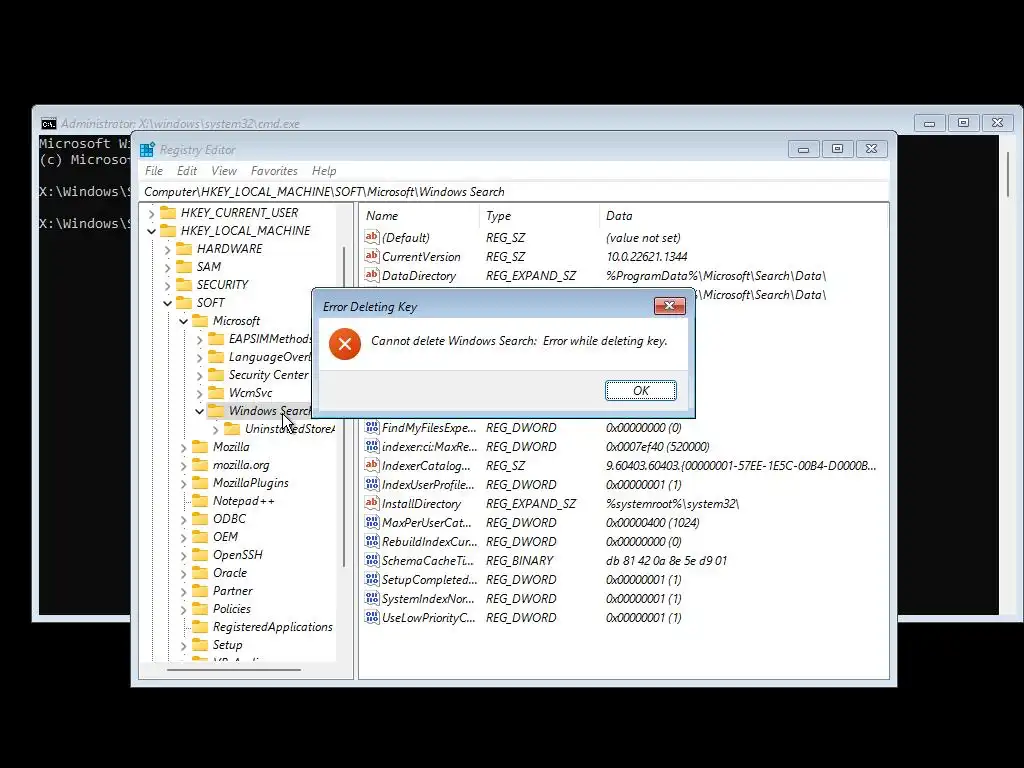The width and height of the screenshot is (1024, 768).
Task: Select the SetupCompleted... value
Action: (430, 579)
